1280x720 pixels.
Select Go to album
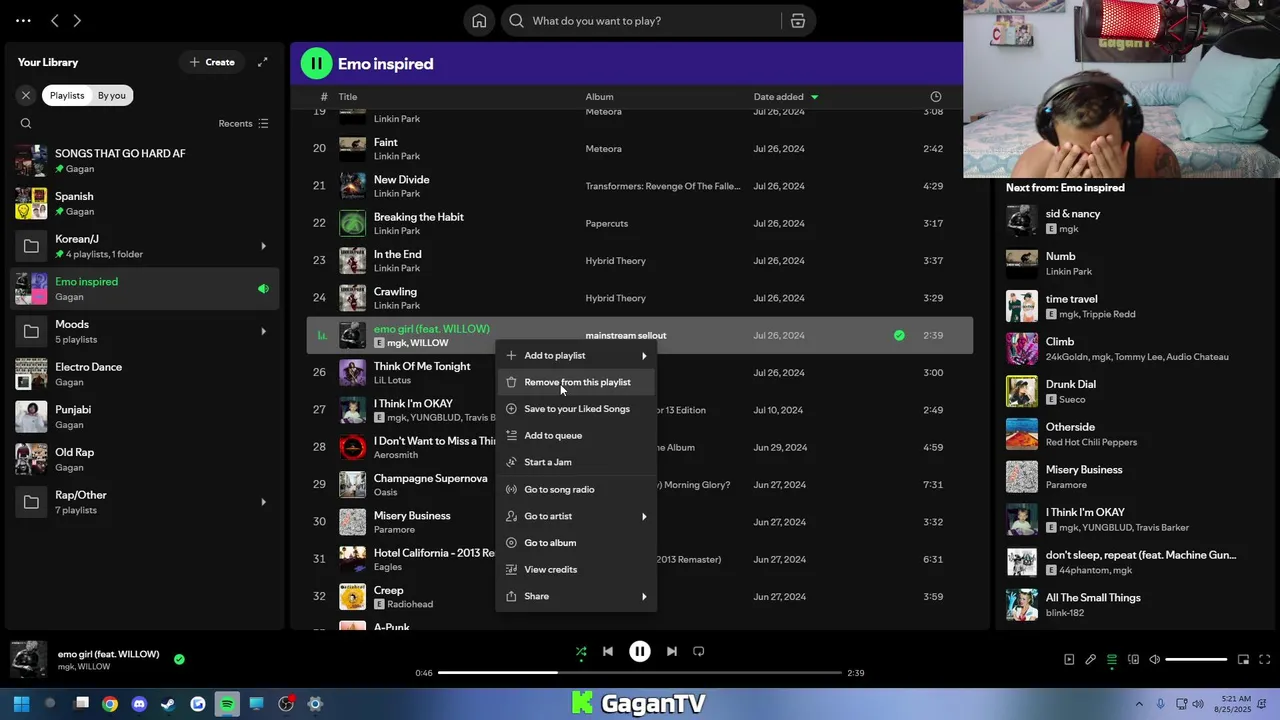tap(576, 542)
